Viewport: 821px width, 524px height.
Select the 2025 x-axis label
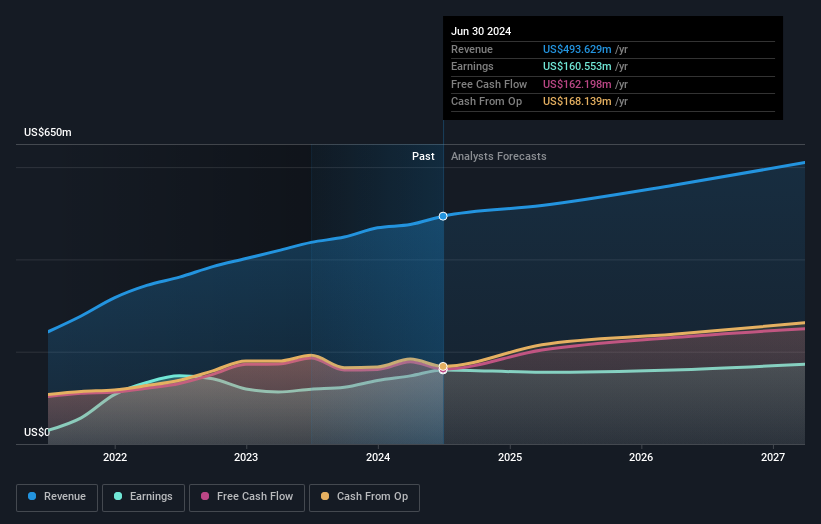(510, 458)
